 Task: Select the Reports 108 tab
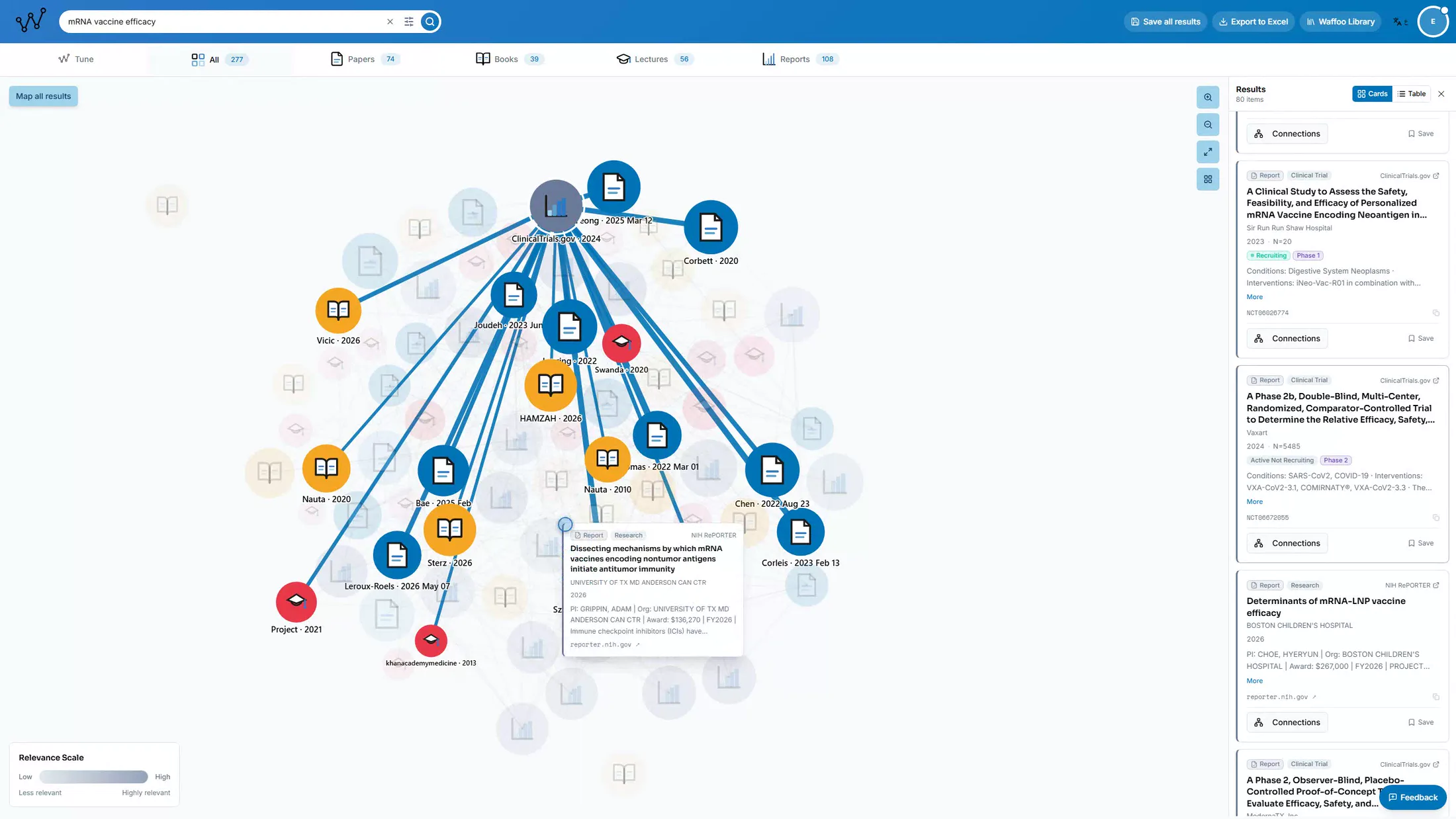801,59
